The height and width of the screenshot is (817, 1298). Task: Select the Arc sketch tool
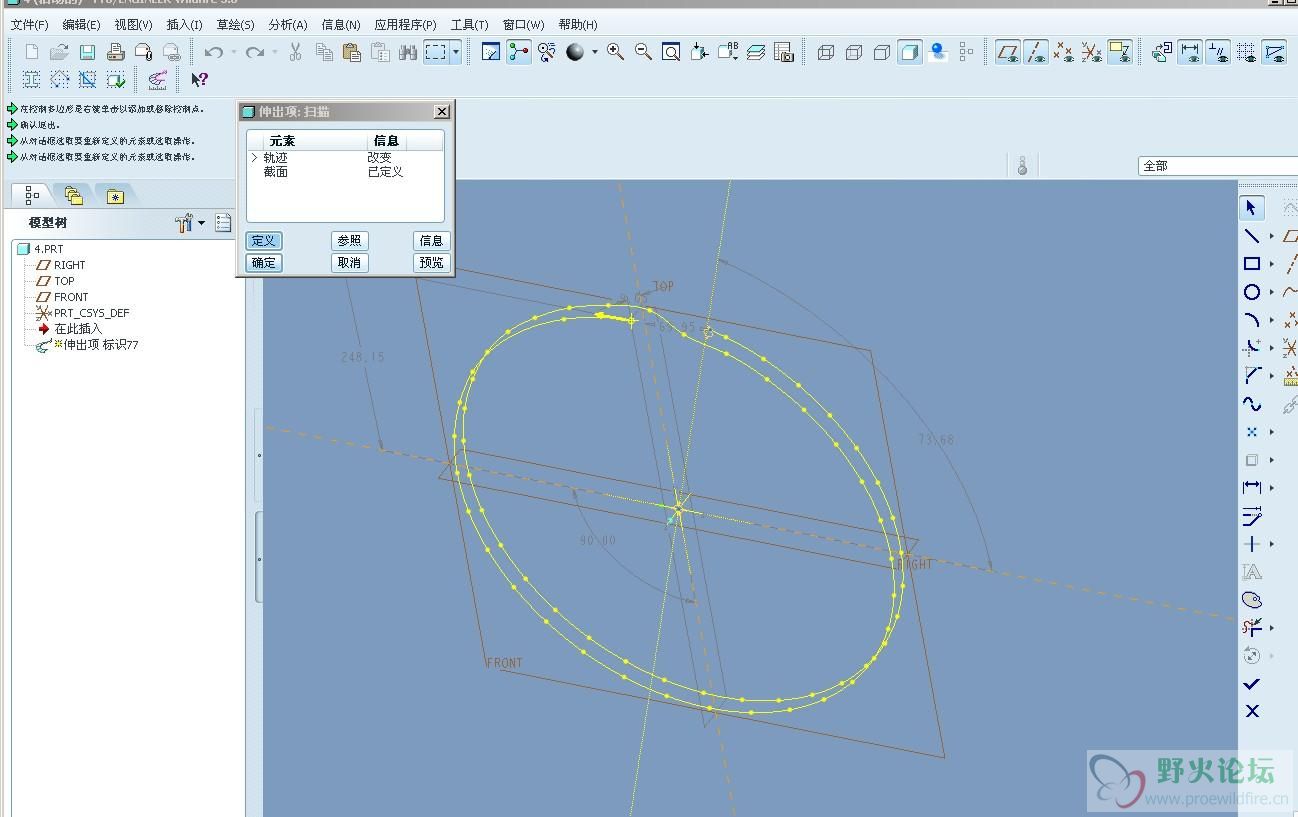[1251, 320]
